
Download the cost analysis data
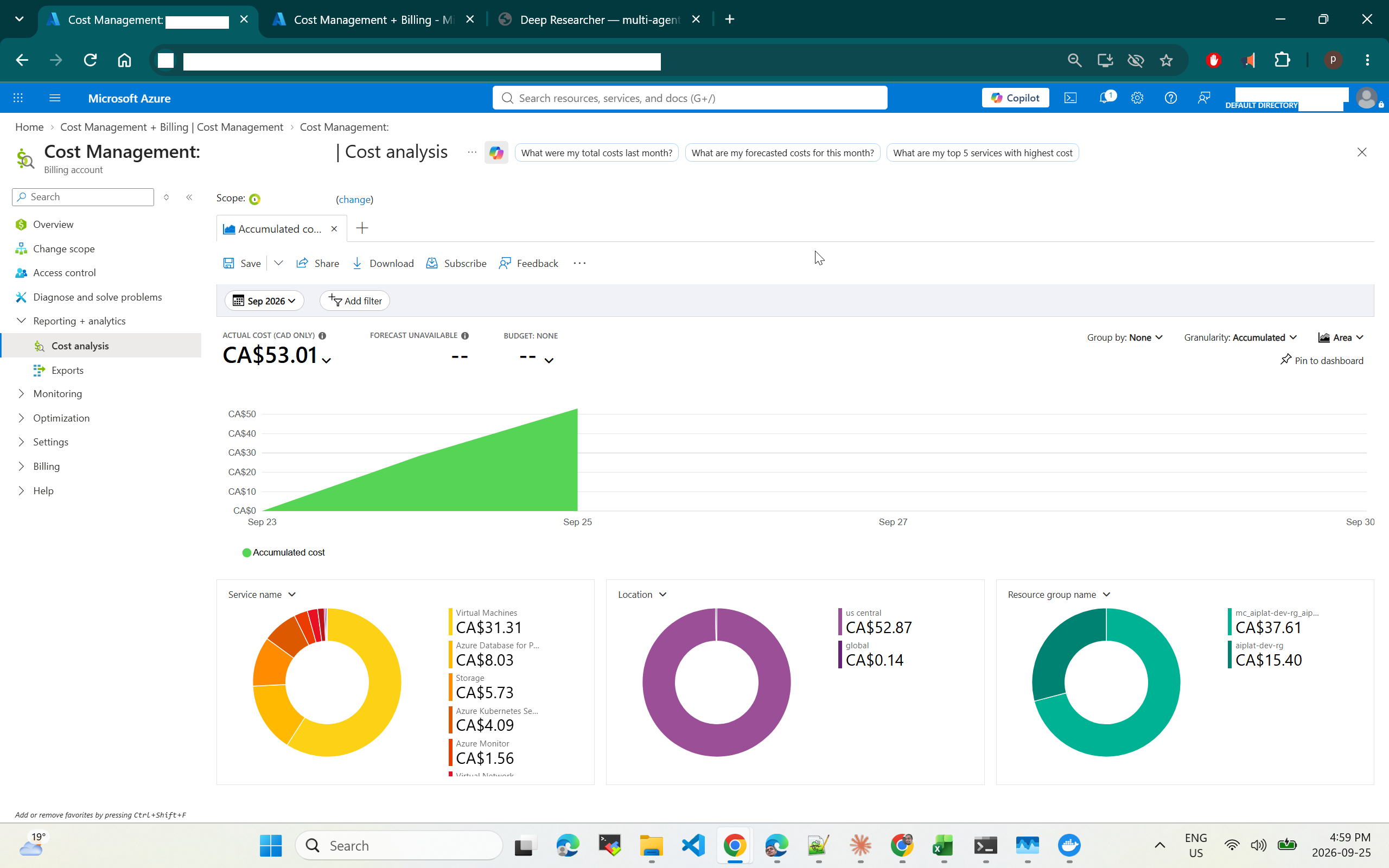coord(383,263)
